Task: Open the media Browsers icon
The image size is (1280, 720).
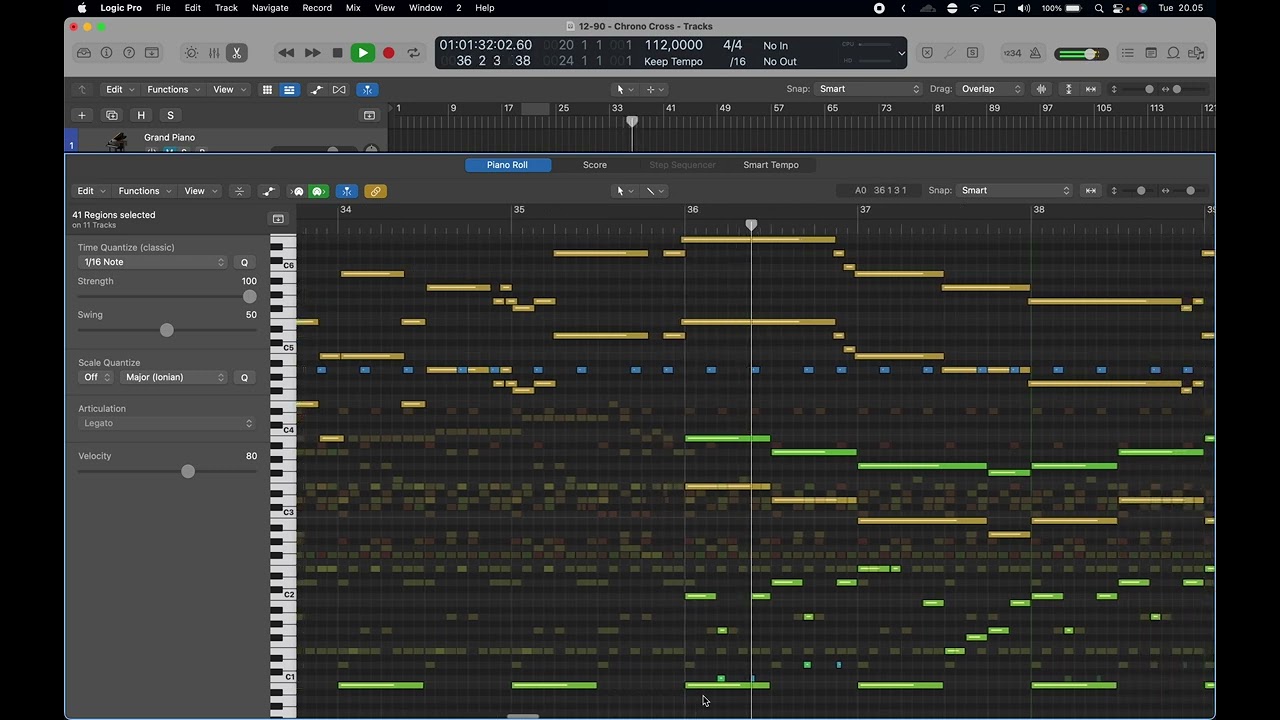Action: click(x=1196, y=53)
